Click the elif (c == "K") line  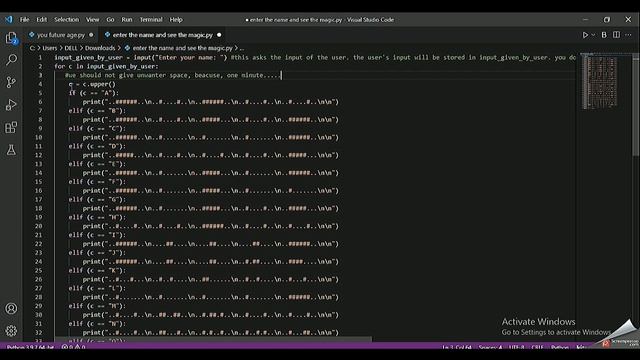[x=97, y=271]
